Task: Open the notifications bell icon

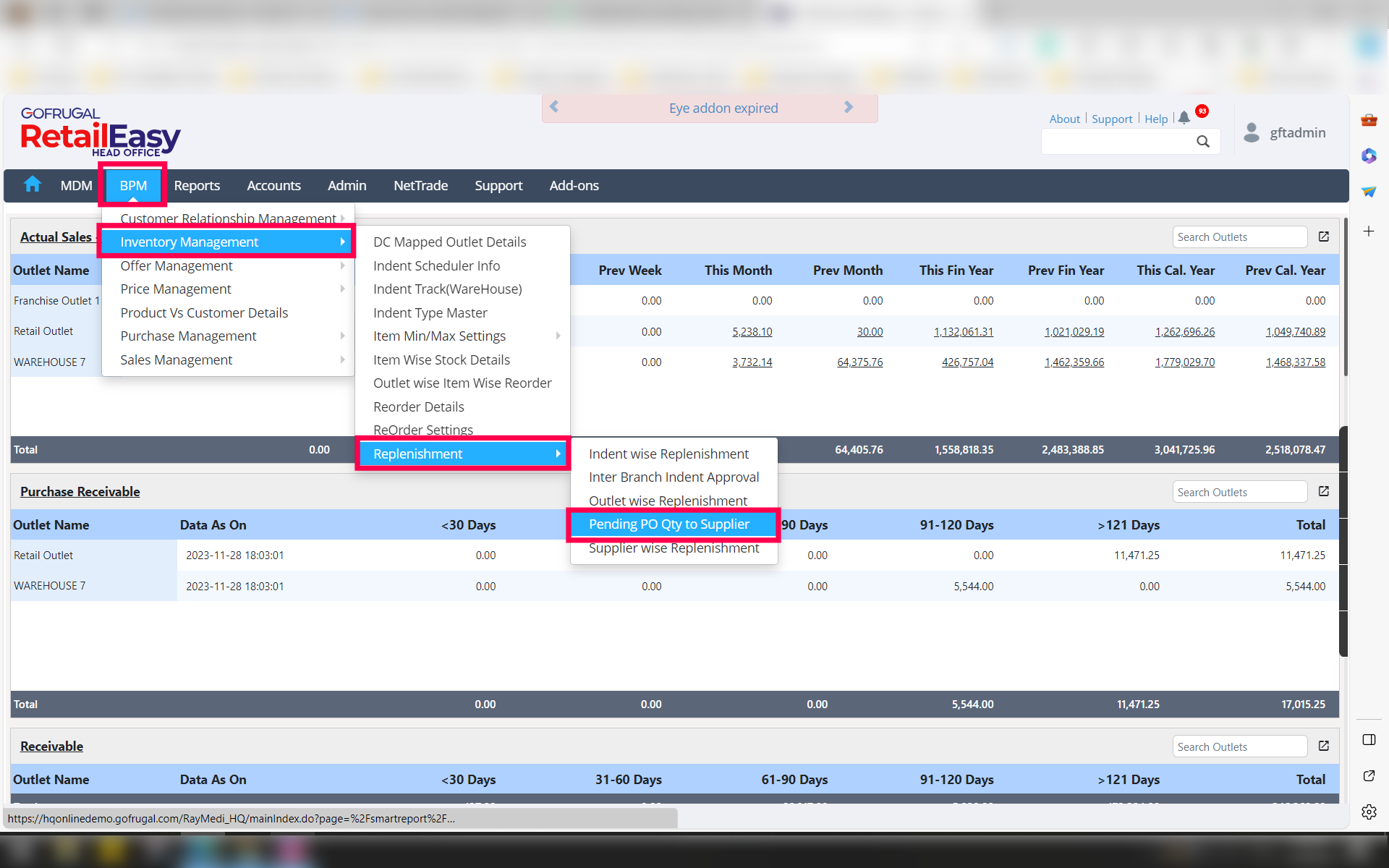Action: 1184,118
